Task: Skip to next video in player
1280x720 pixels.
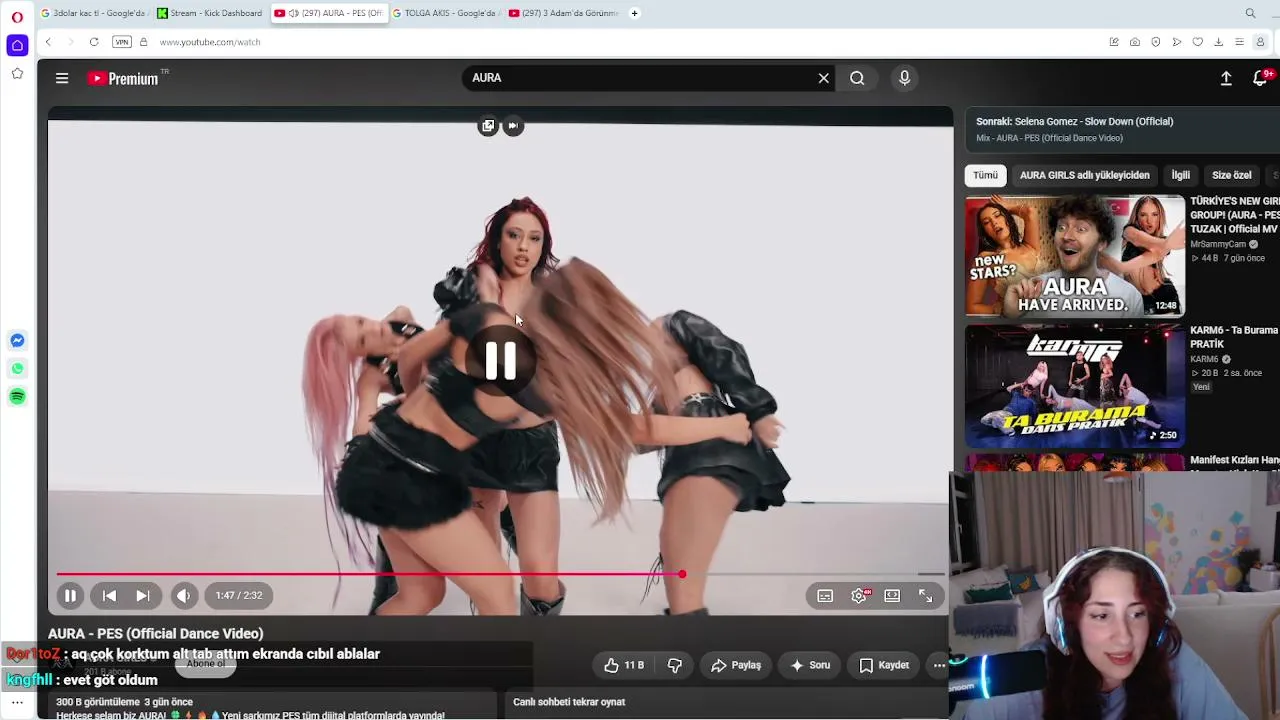Action: pos(143,596)
